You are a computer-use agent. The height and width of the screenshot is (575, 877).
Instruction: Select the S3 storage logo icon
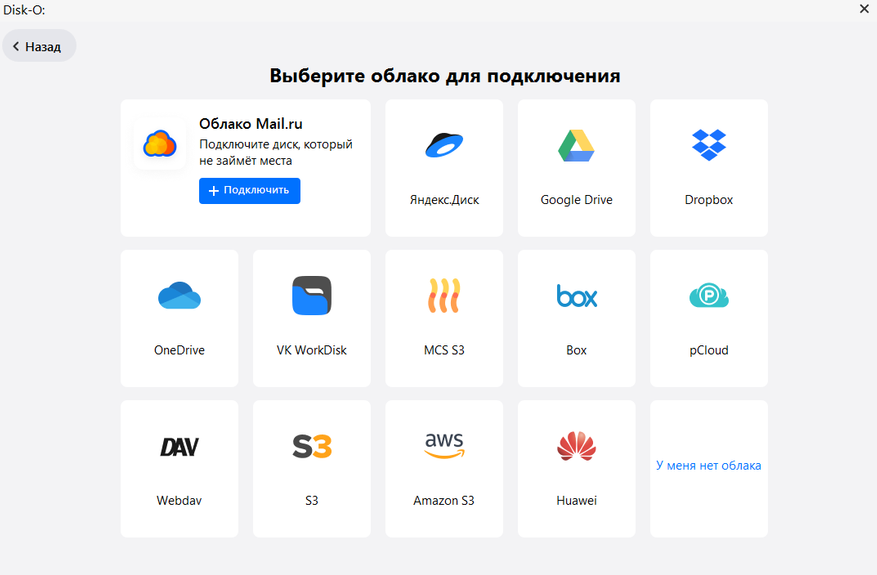coord(312,446)
